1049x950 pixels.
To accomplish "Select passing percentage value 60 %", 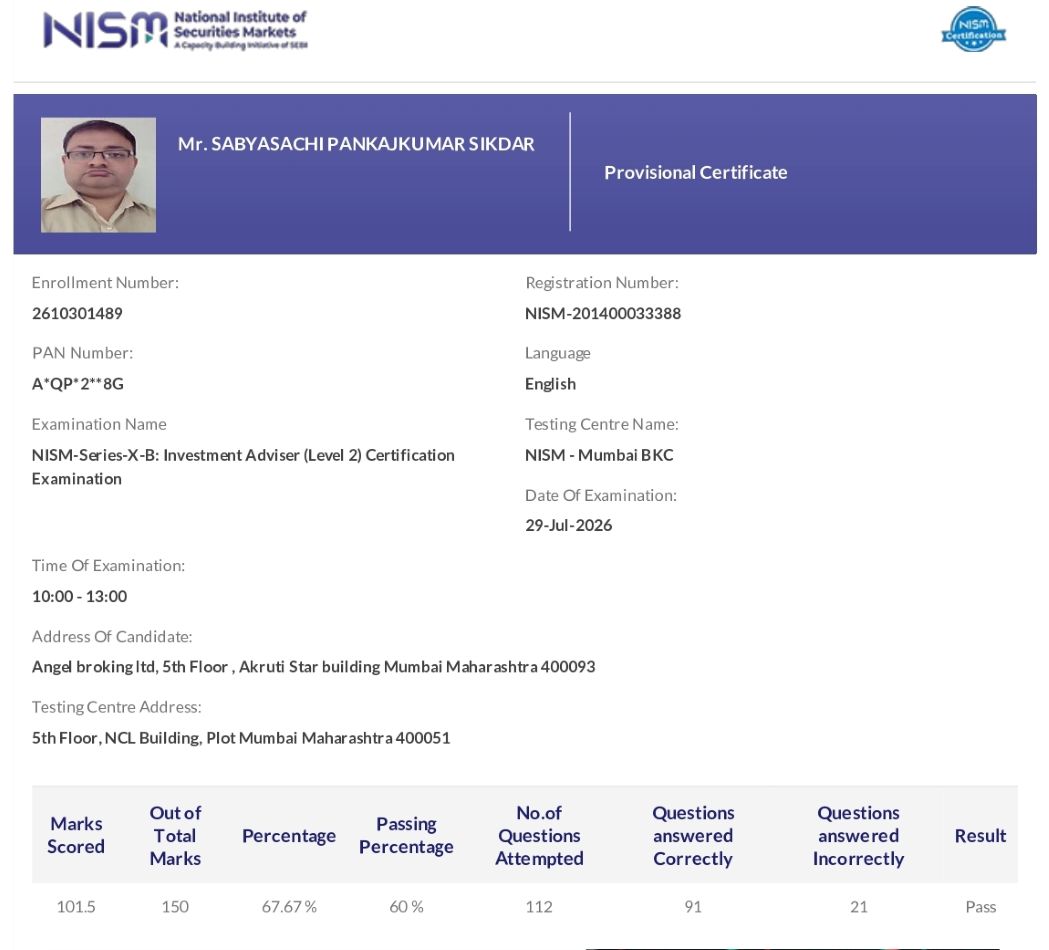I will click(x=406, y=907).
